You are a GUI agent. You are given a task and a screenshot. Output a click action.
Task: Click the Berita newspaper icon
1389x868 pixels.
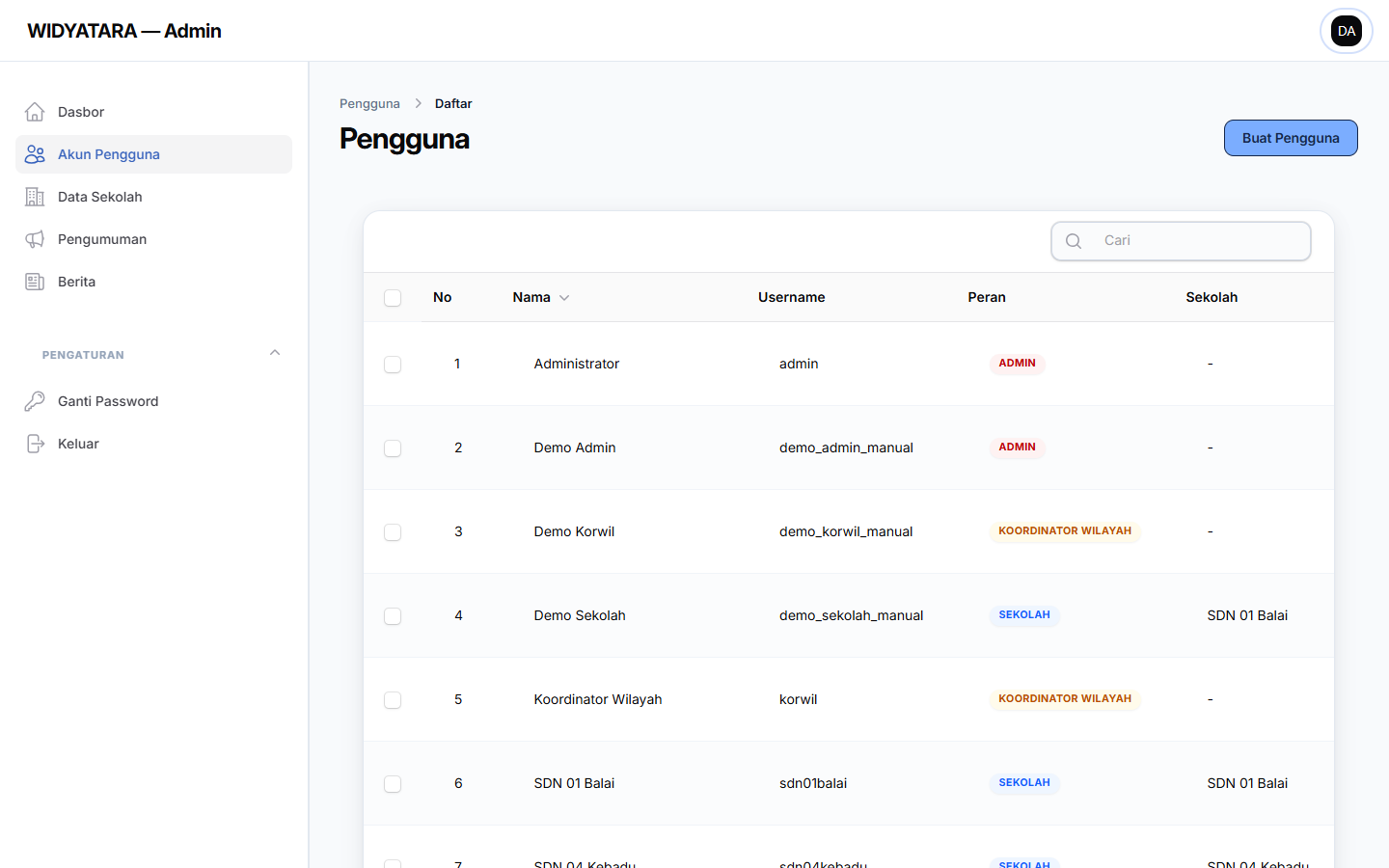tap(35, 282)
